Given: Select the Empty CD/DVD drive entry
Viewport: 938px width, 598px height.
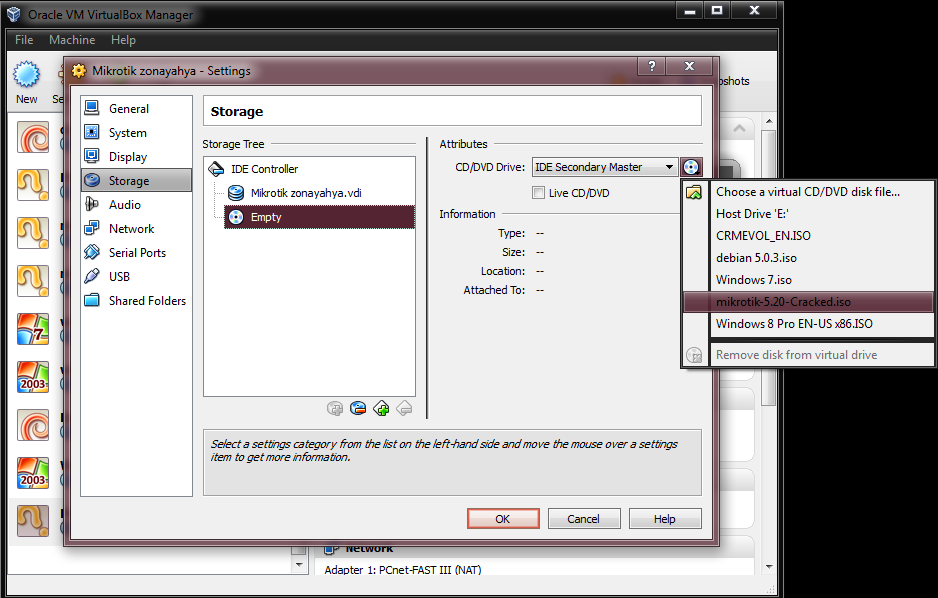Looking at the screenshot, I should (319, 217).
